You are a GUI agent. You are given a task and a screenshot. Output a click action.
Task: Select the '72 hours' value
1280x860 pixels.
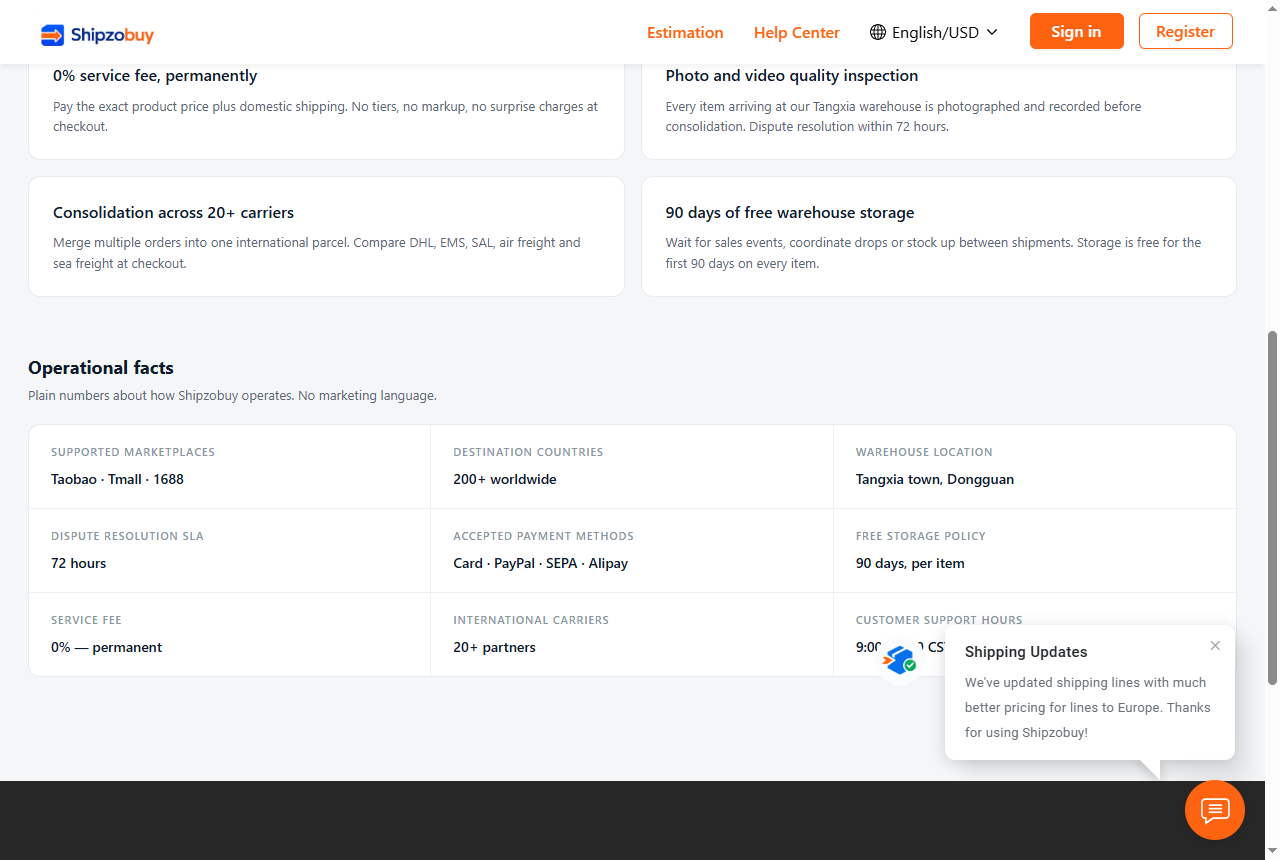coord(79,563)
